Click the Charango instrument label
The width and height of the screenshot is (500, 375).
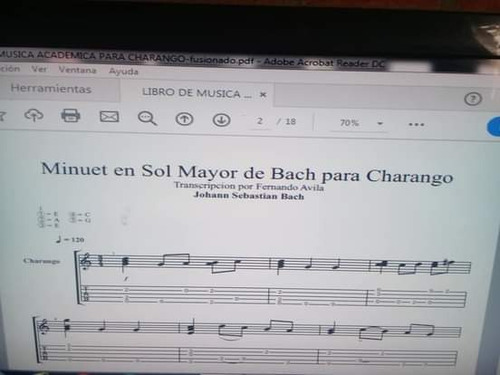[41, 261]
